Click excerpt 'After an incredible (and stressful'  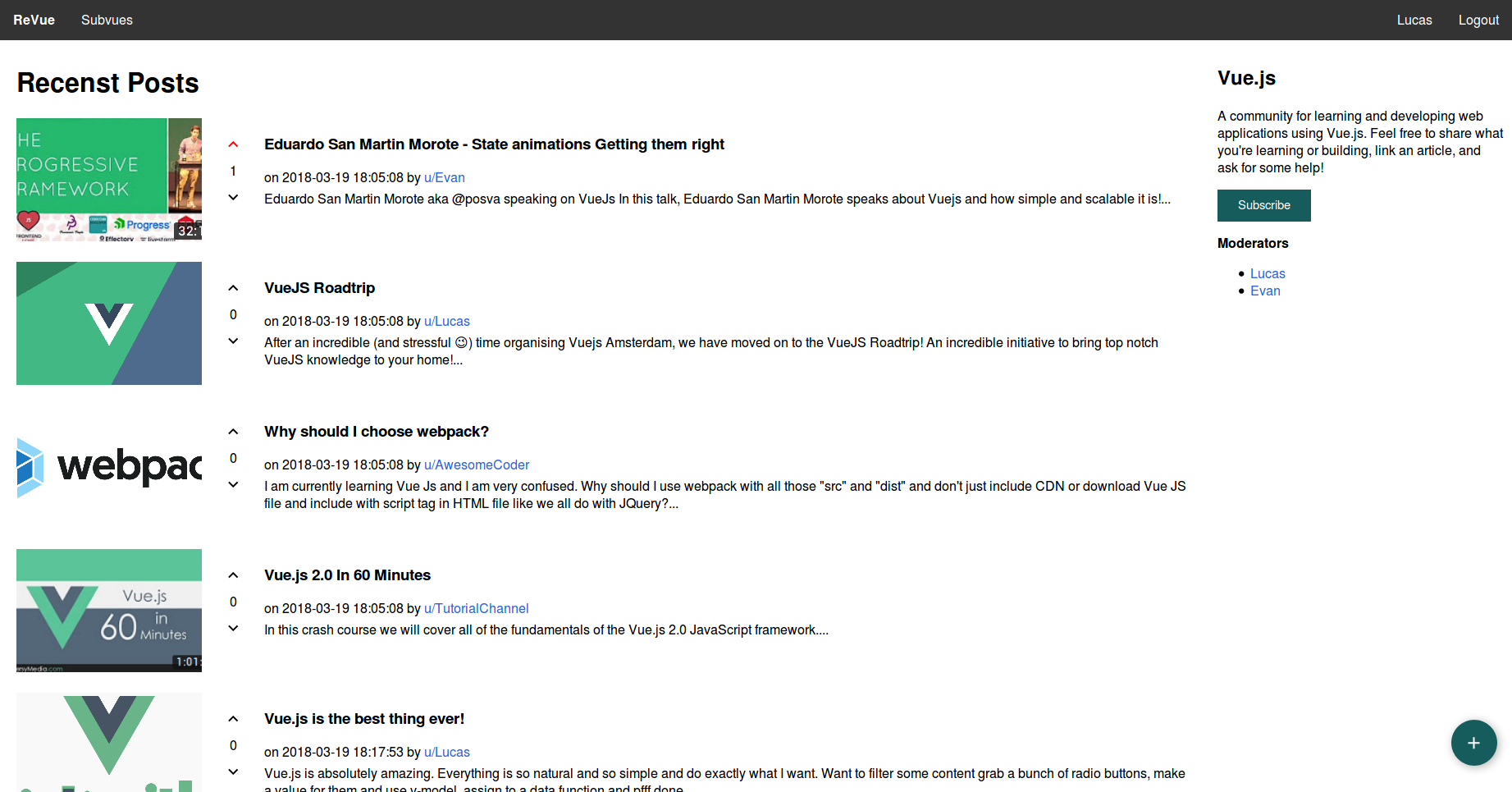[x=711, y=351]
